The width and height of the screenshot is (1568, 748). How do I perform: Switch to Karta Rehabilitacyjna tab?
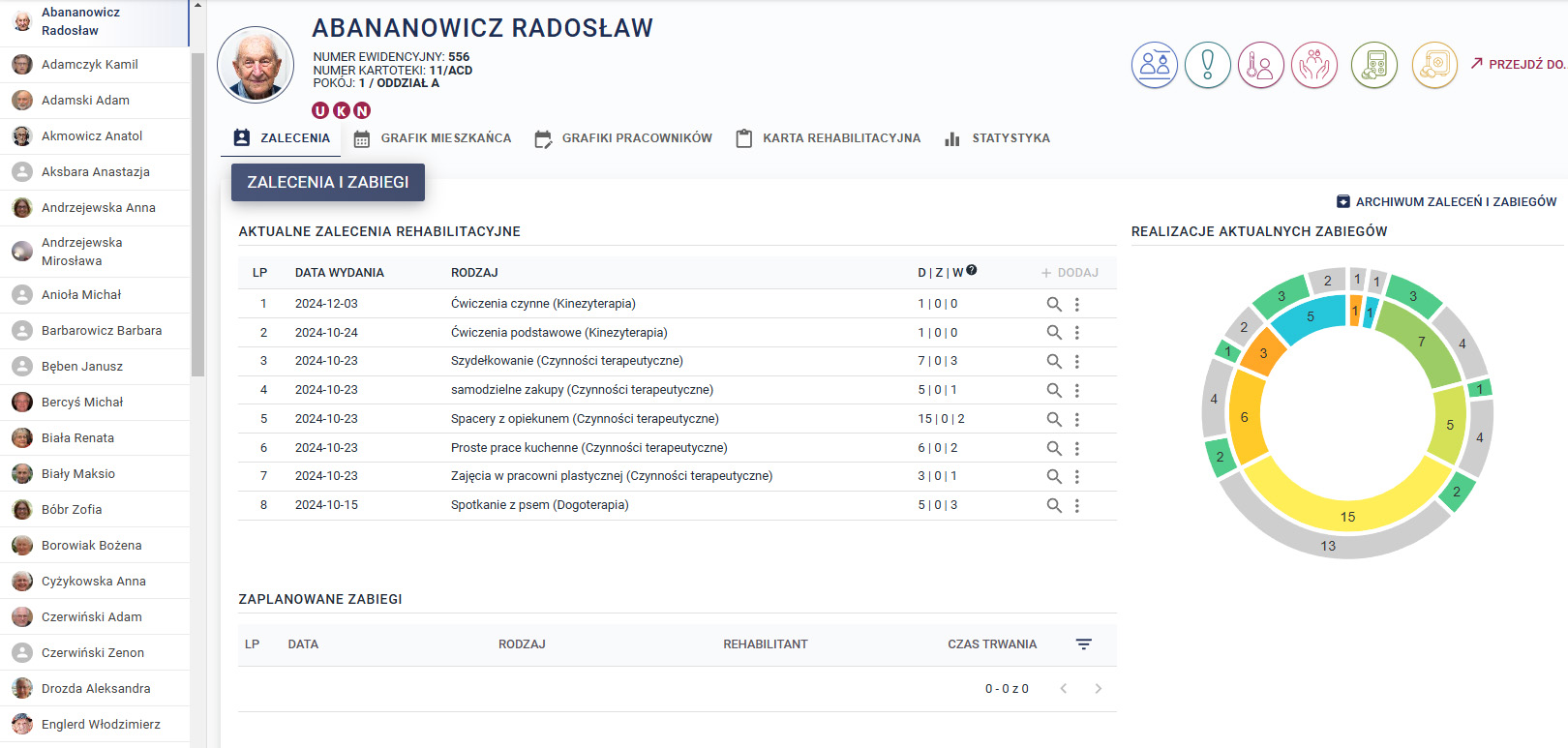(829, 138)
